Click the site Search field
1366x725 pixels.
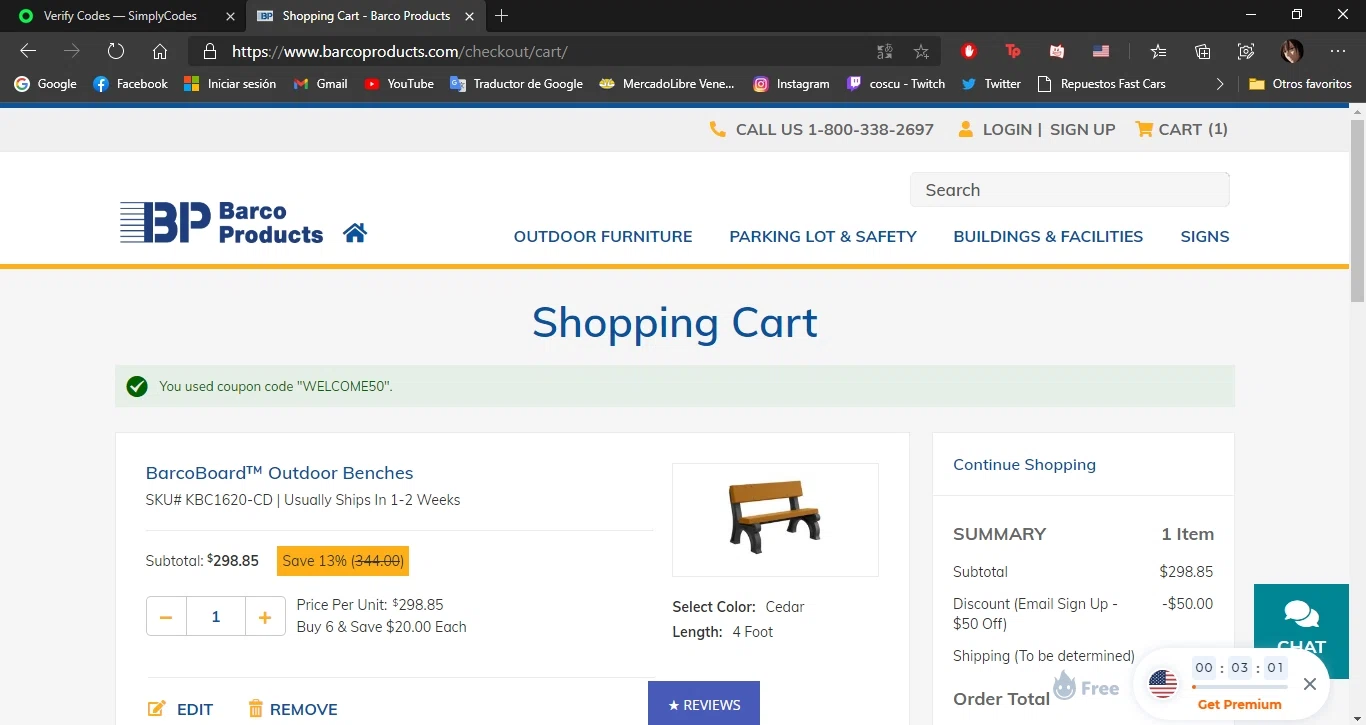(x=1069, y=190)
